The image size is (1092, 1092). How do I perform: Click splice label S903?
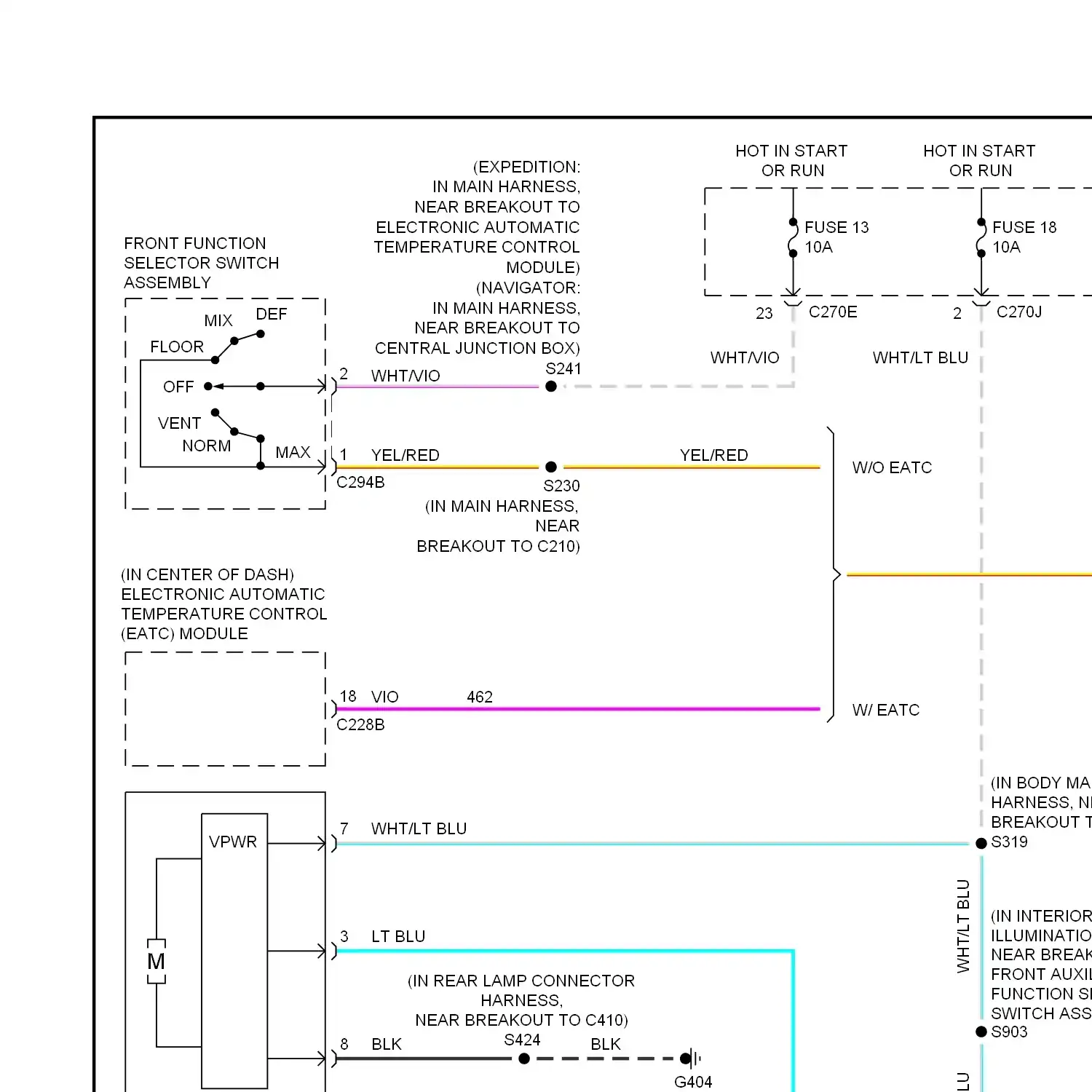click(x=1009, y=1032)
